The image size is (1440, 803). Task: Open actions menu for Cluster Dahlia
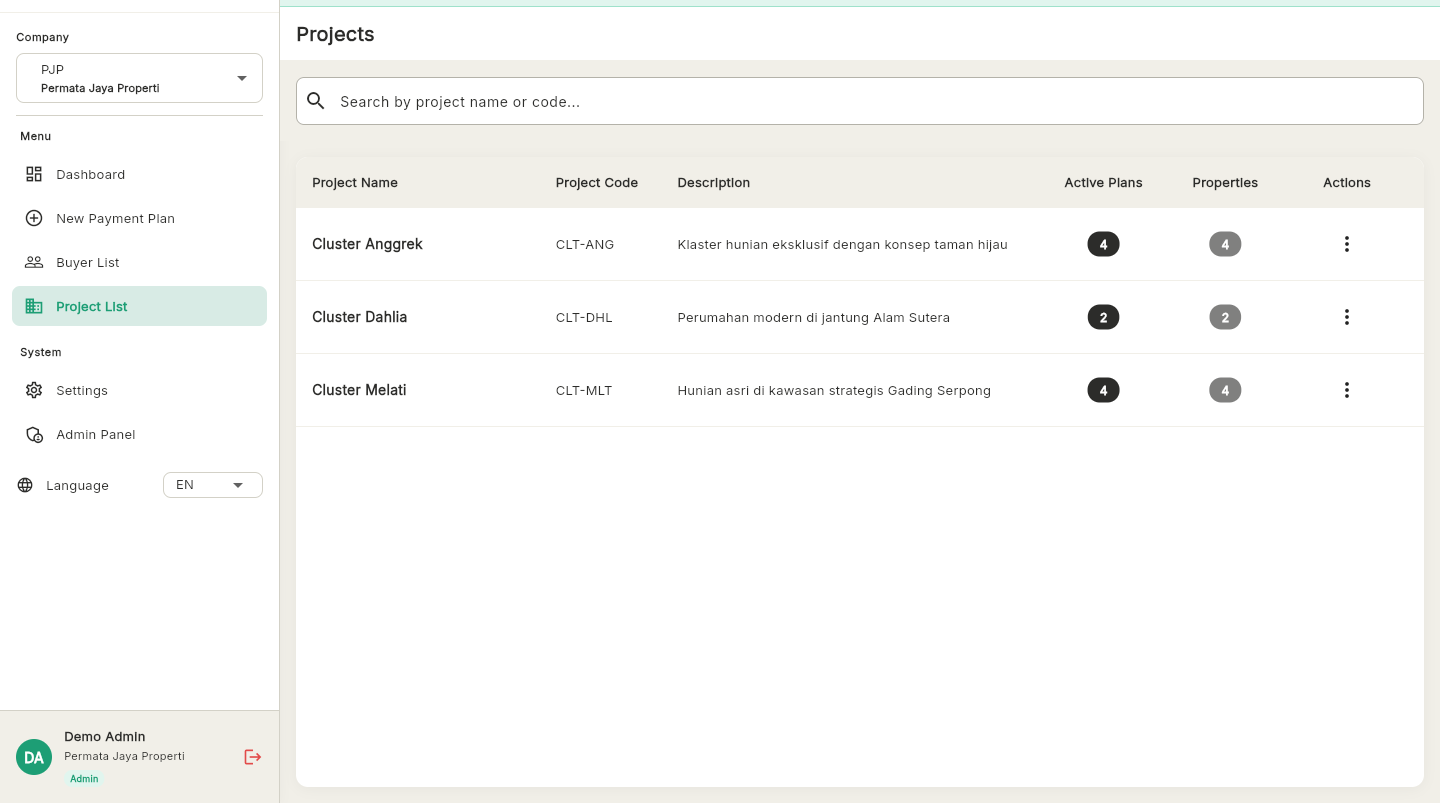1347,317
